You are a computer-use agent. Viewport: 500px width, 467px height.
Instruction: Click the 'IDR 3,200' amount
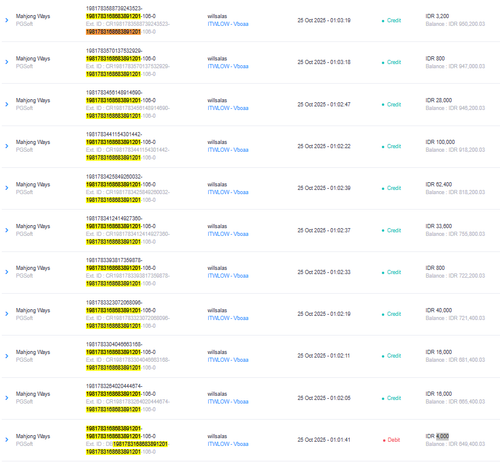[x=437, y=16]
